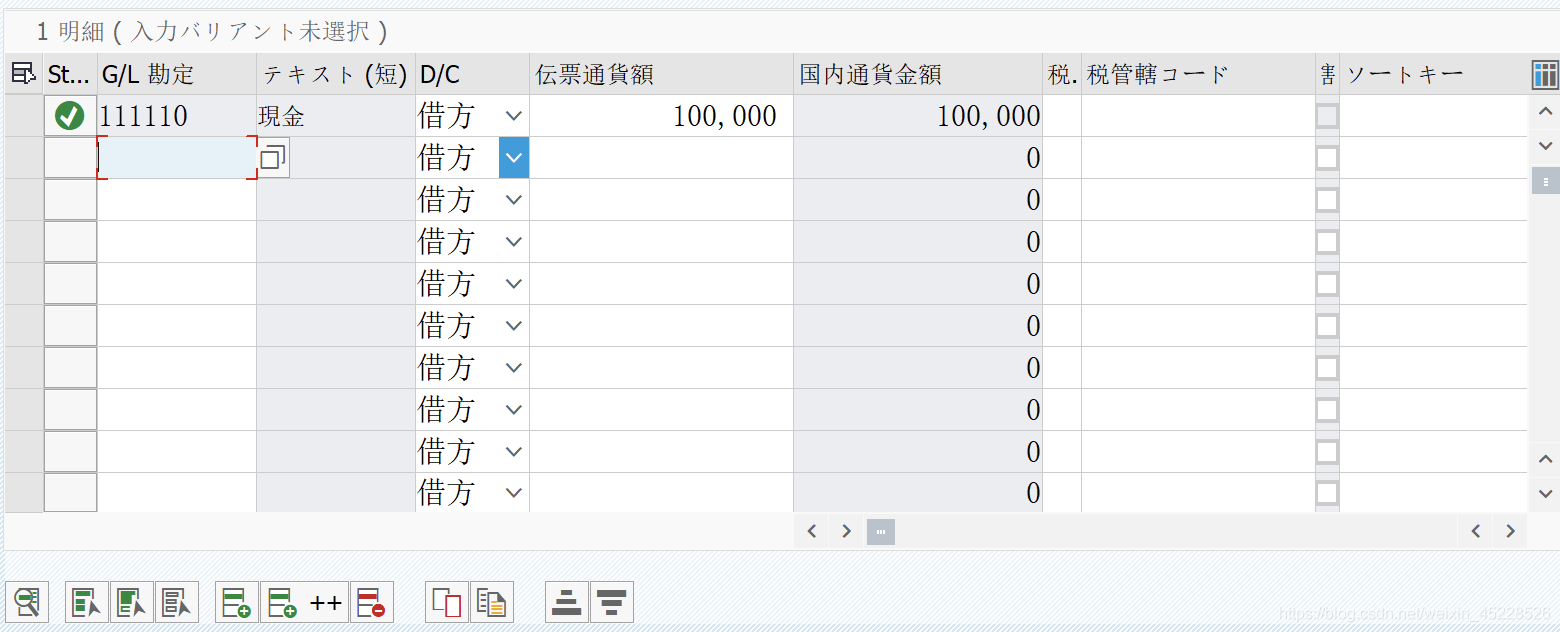Open D/C 借方 dropdown in fifth row
The image size is (1560, 632).
[514, 284]
